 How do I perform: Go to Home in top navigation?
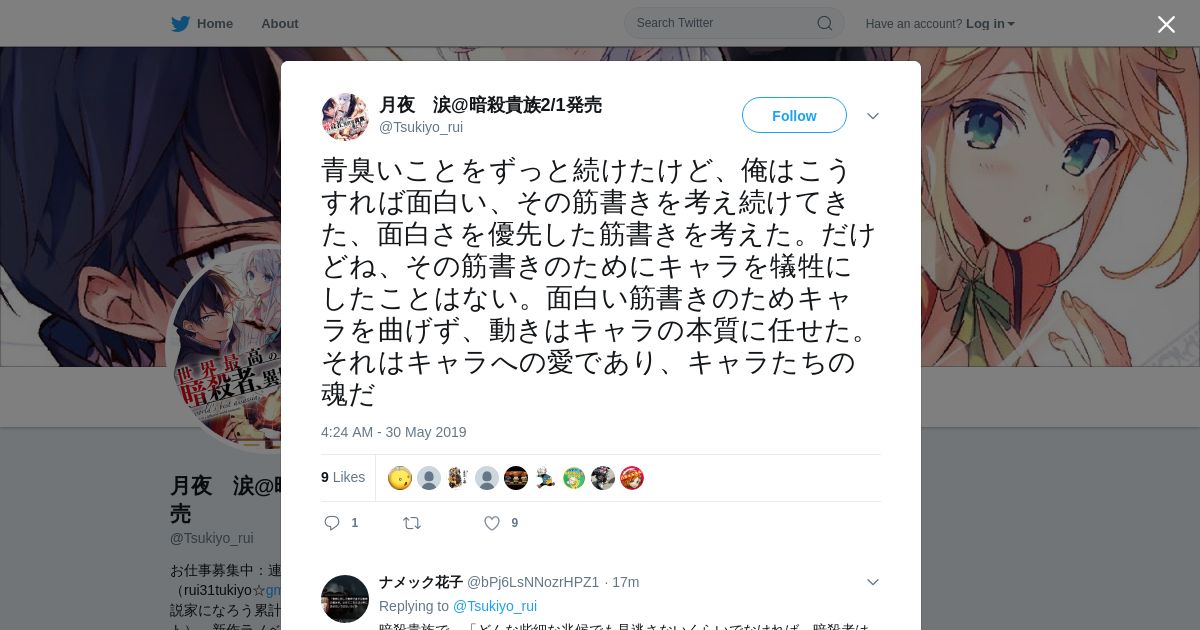click(215, 23)
